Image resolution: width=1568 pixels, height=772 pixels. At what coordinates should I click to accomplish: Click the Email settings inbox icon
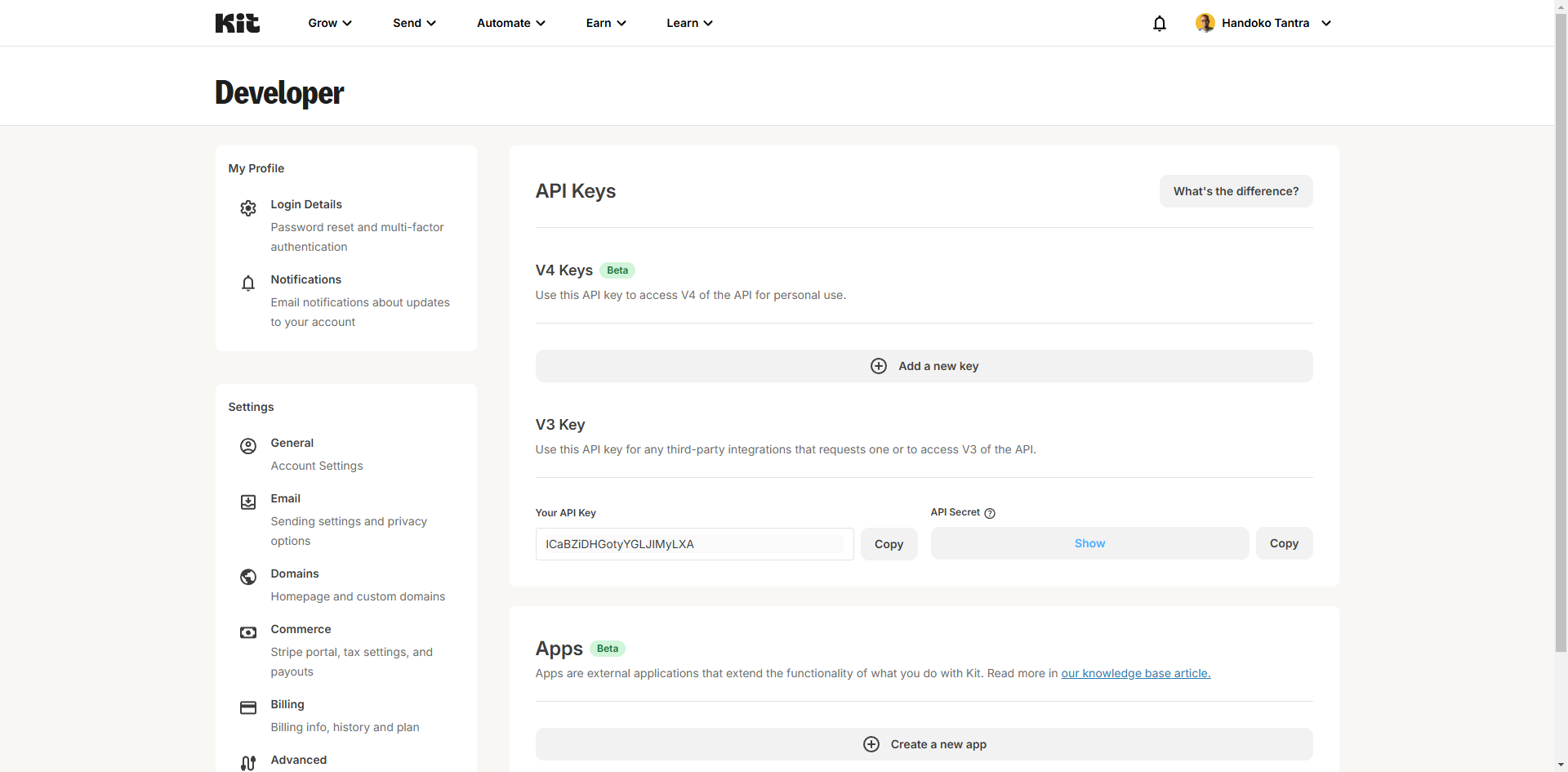tap(248, 502)
